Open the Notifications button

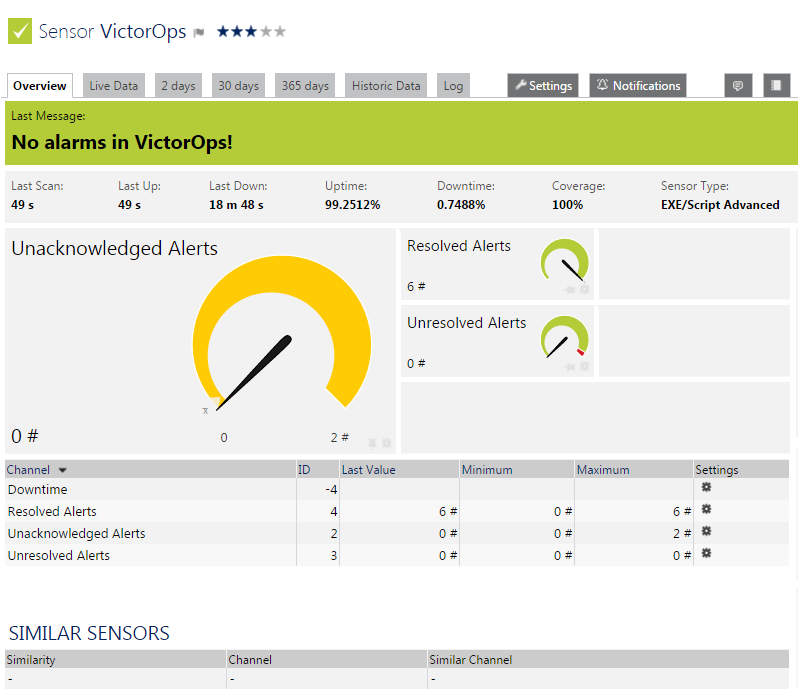637,86
